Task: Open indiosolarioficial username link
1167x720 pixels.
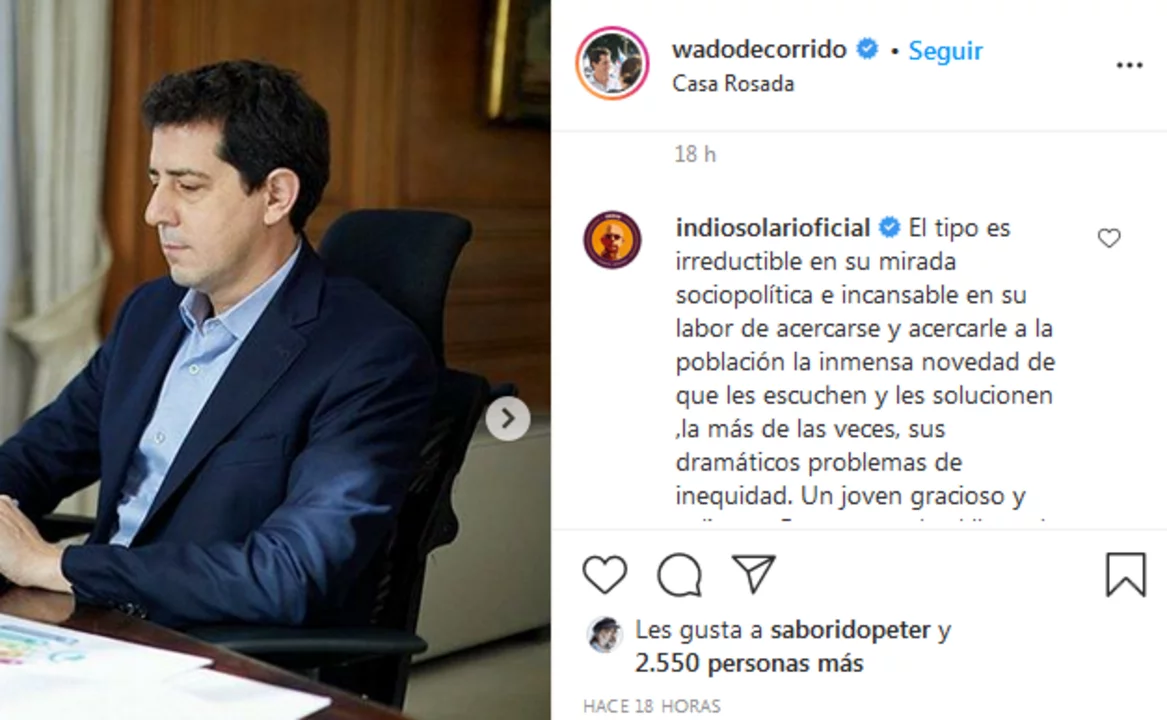Action: (x=773, y=227)
